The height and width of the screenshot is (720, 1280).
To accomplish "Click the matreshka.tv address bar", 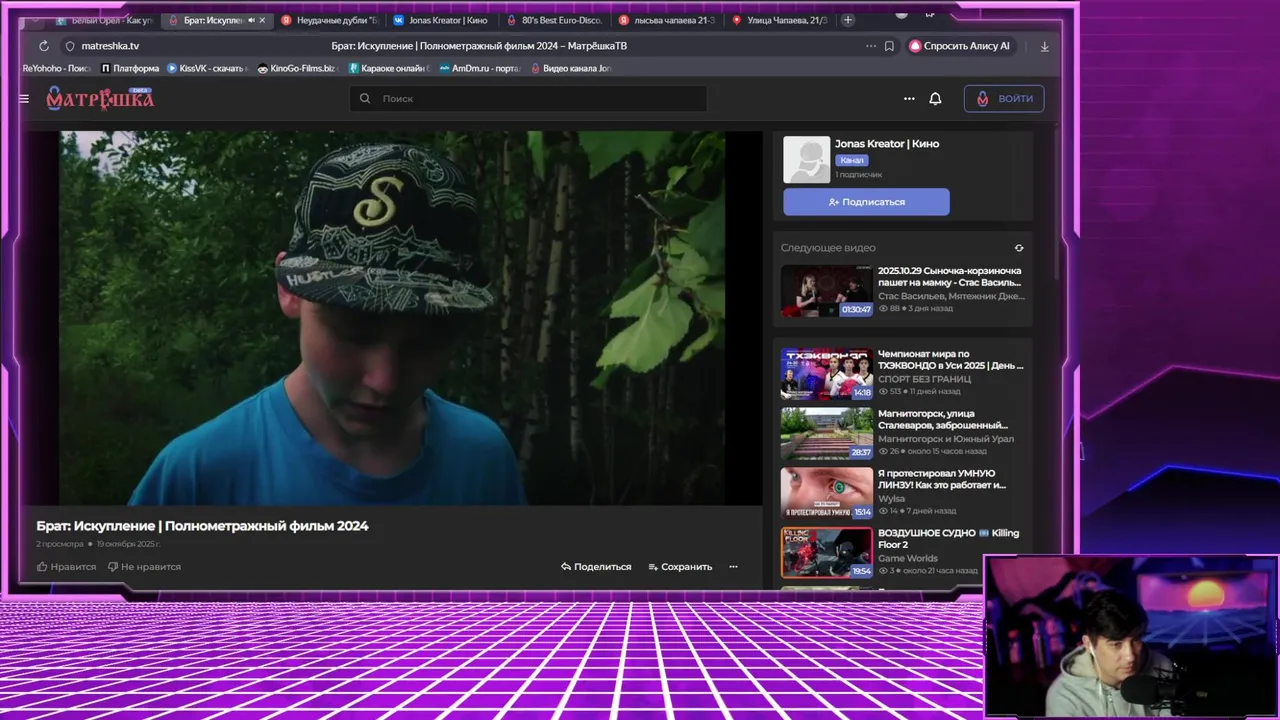I will click(110, 46).
